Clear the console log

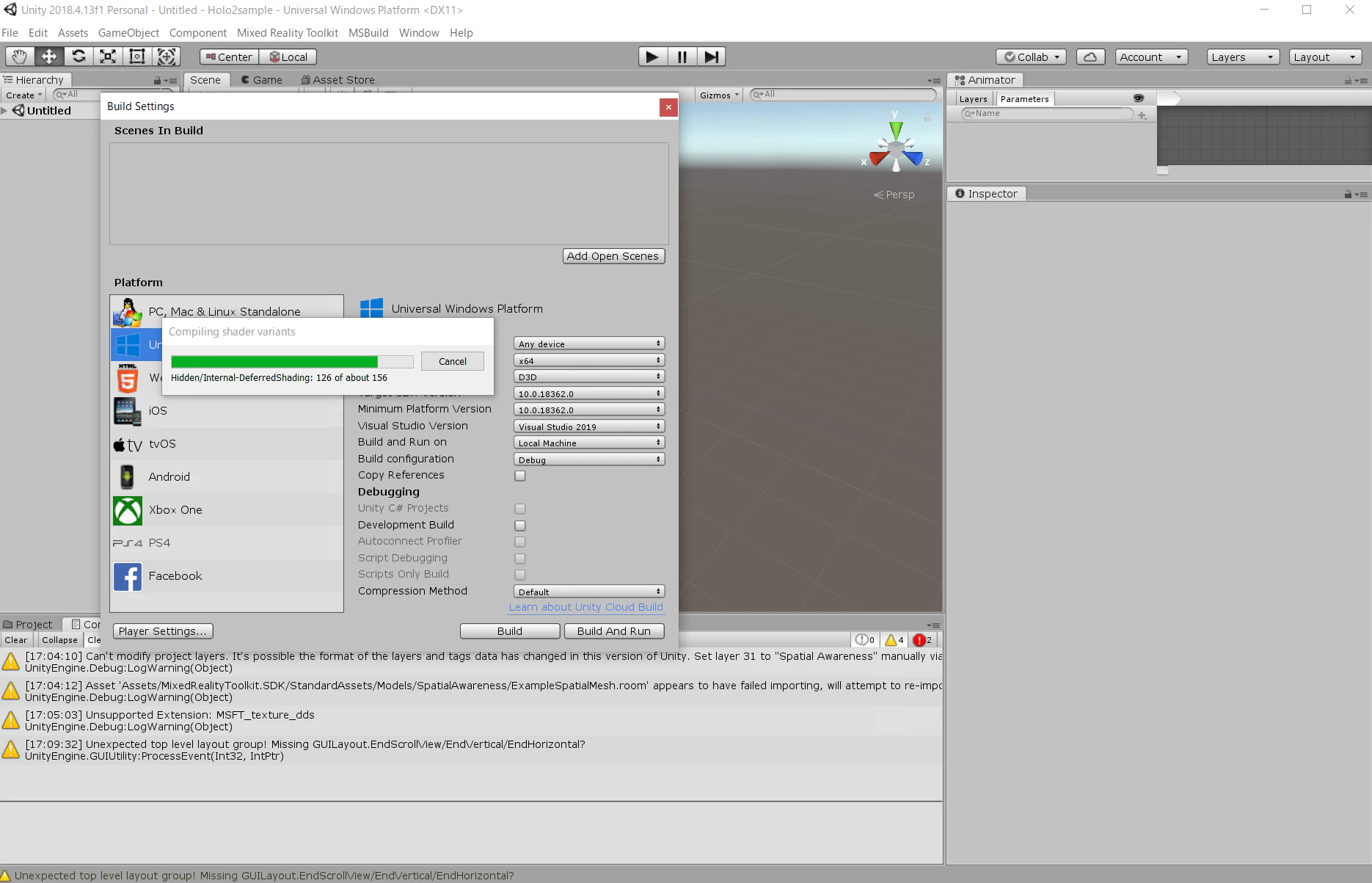[16, 640]
